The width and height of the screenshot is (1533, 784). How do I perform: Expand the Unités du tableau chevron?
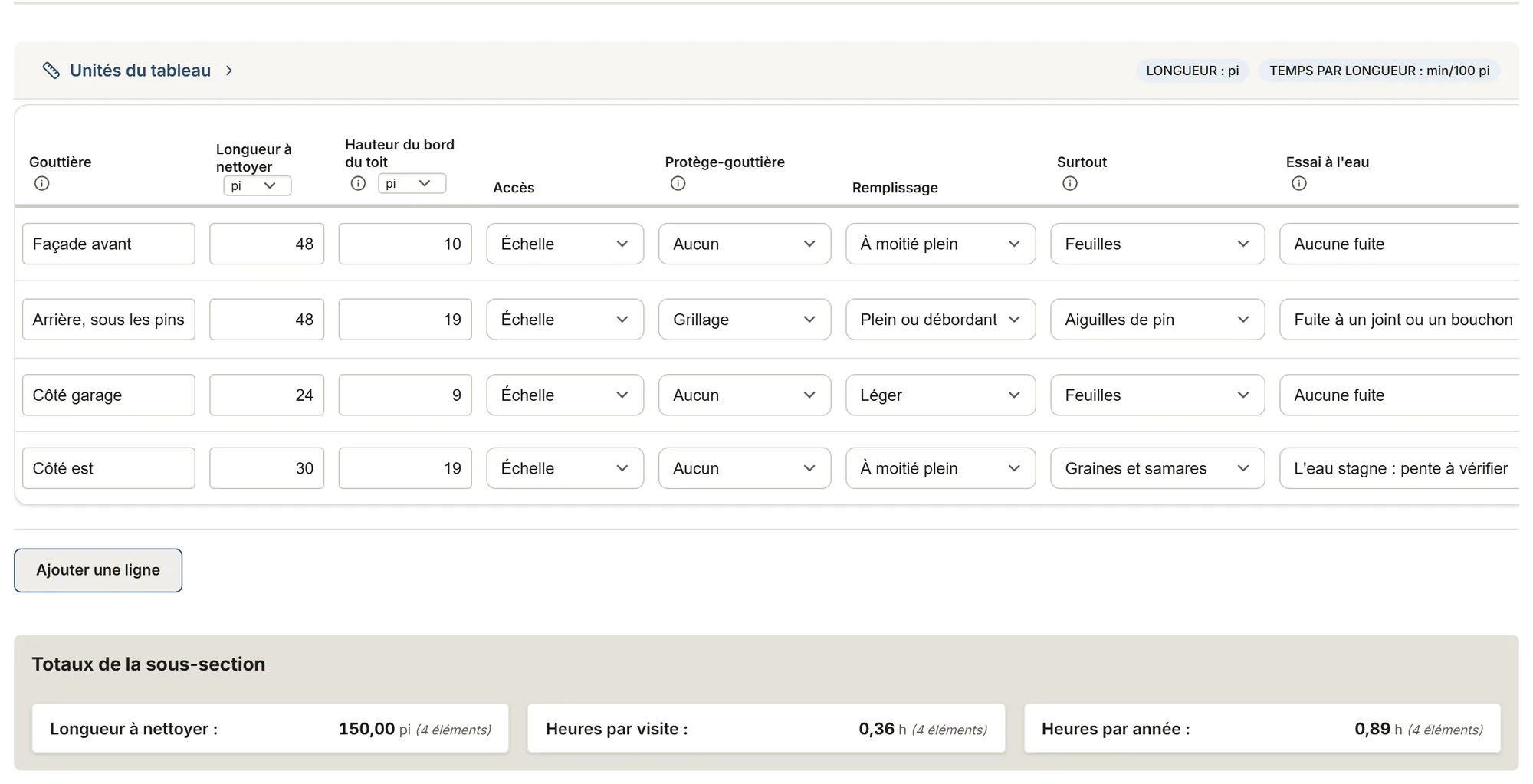[229, 71]
